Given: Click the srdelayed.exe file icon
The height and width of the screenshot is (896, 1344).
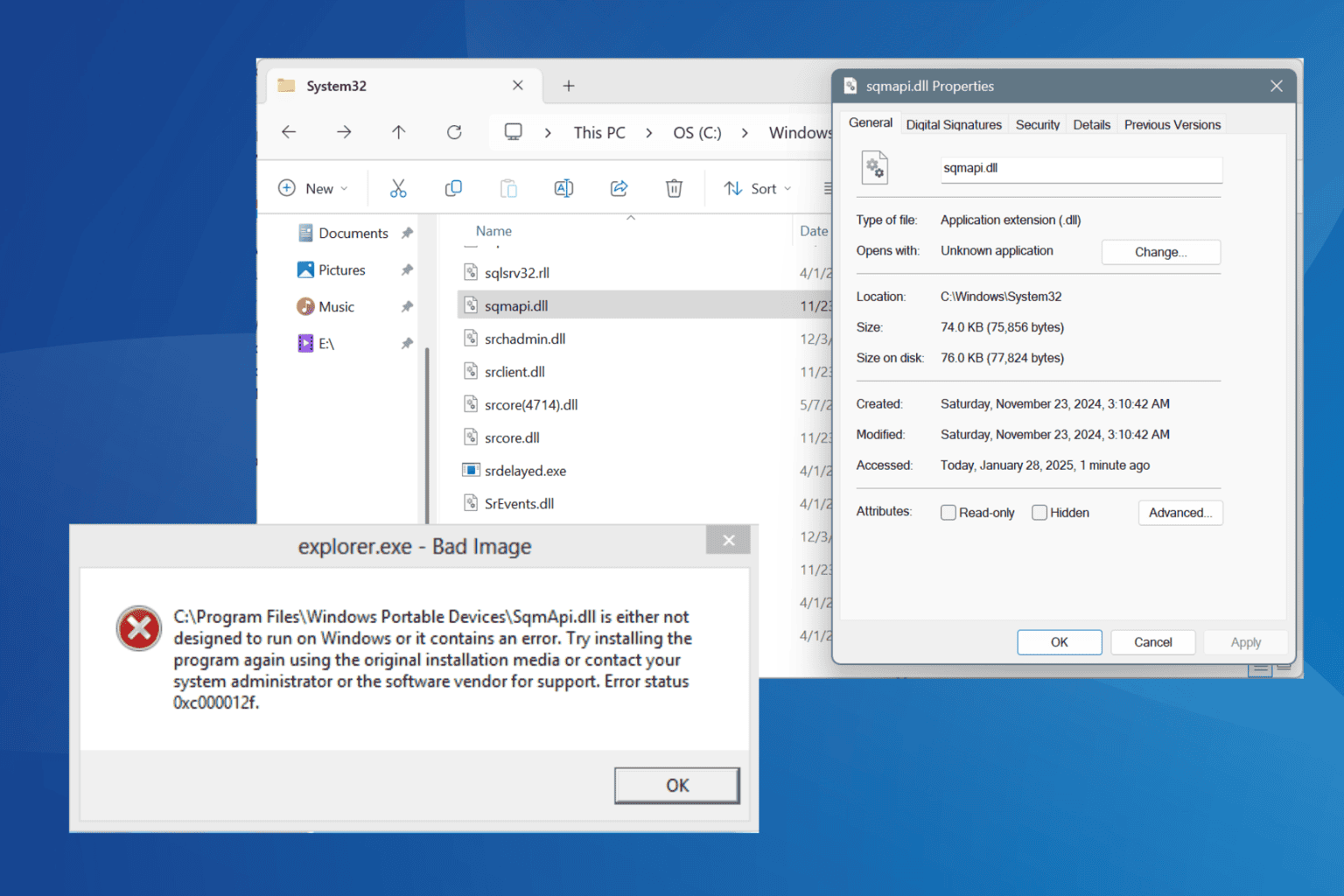Looking at the screenshot, I should coord(471,471).
